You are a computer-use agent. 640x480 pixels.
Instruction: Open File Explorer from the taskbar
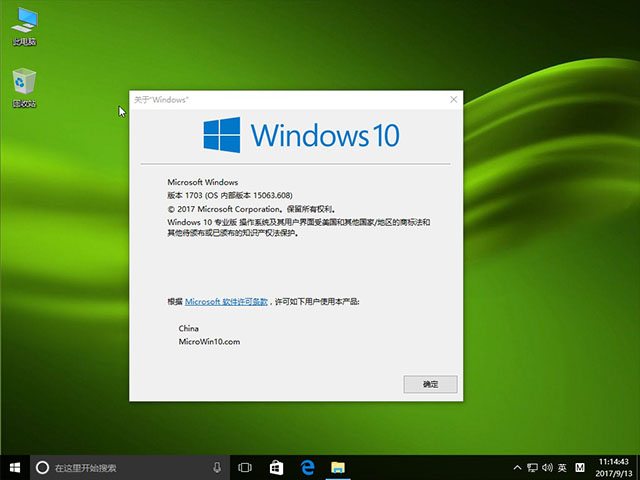338,467
